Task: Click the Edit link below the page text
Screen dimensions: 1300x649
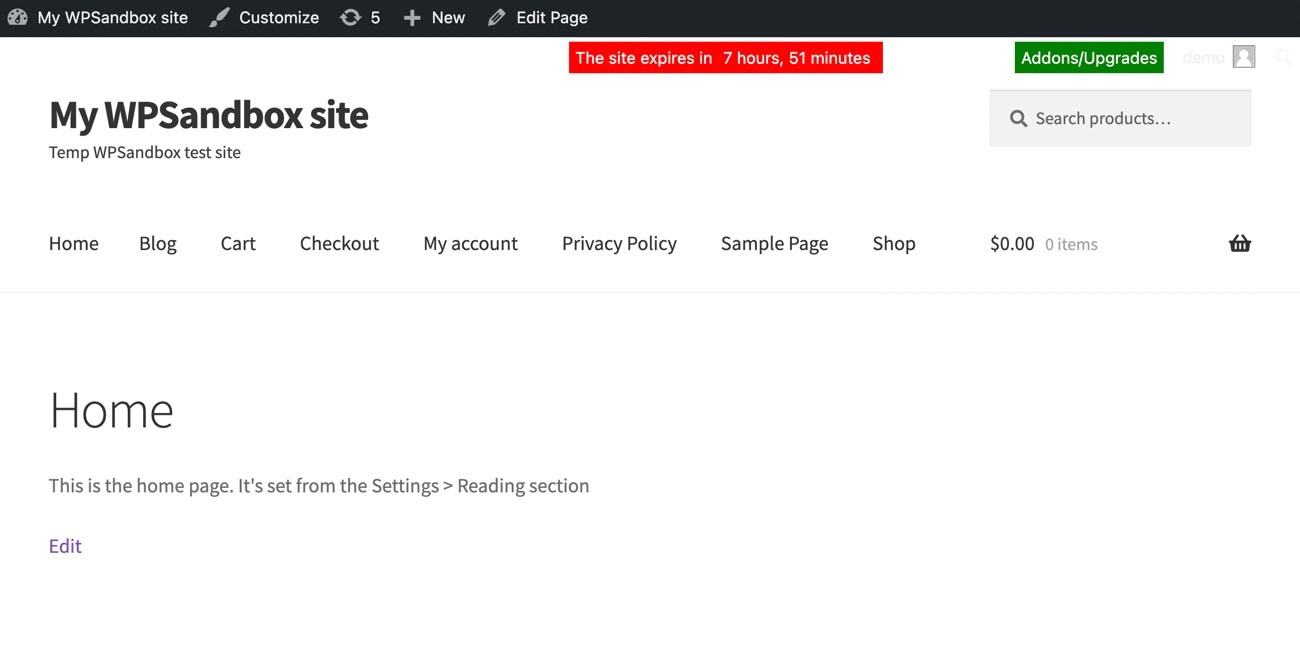Action: (x=64, y=545)
